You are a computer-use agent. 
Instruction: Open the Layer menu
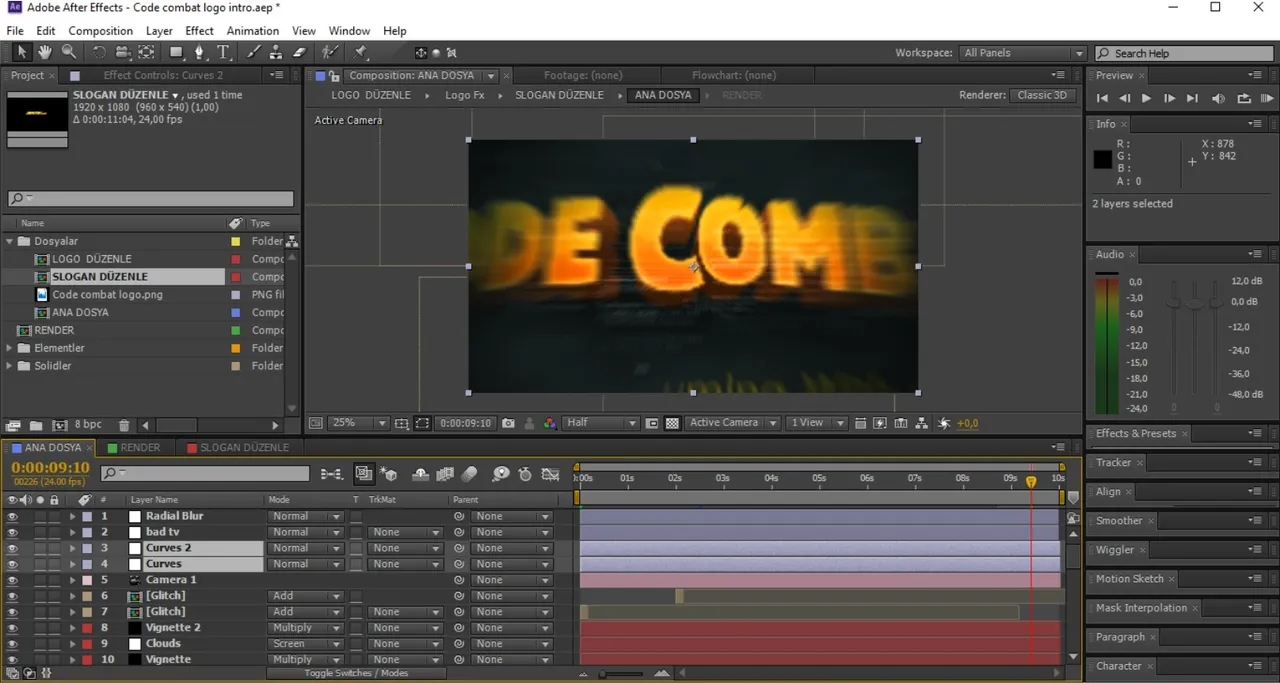click(x=159, y=31)
